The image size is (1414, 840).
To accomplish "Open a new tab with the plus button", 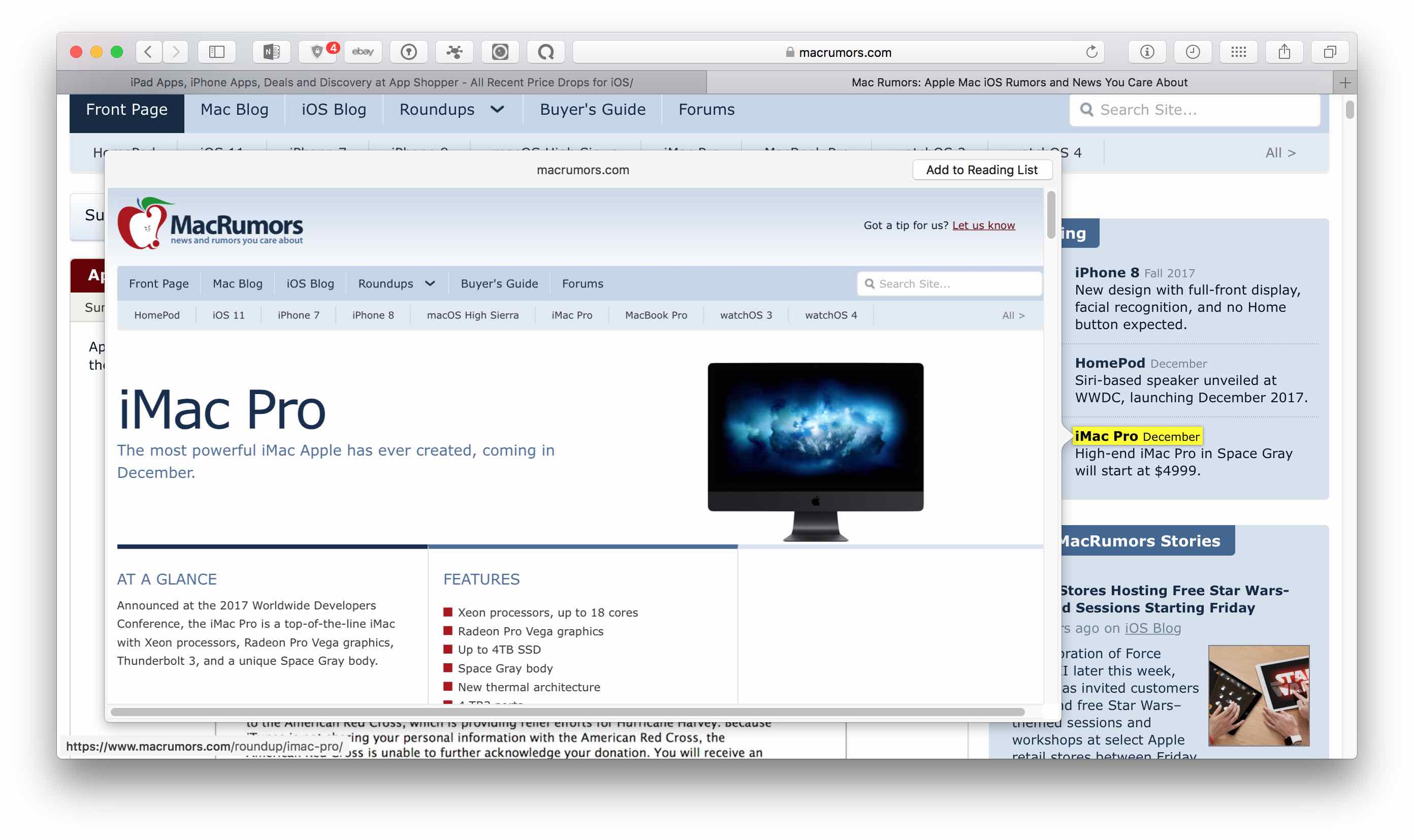I will 1345,83.
